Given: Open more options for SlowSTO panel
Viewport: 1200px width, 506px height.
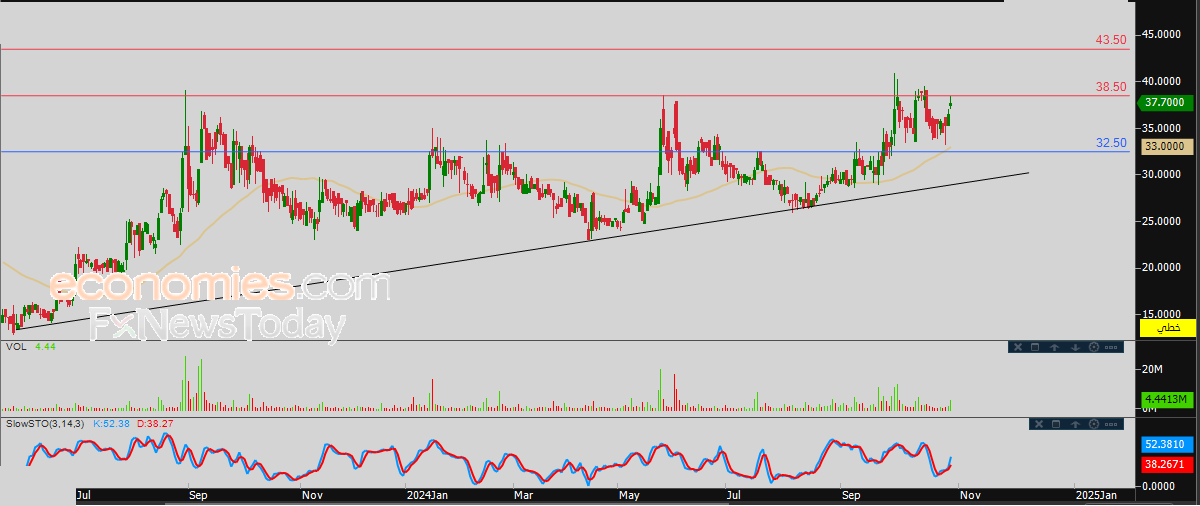Looking at the screenshot, I should (1111, 424).
